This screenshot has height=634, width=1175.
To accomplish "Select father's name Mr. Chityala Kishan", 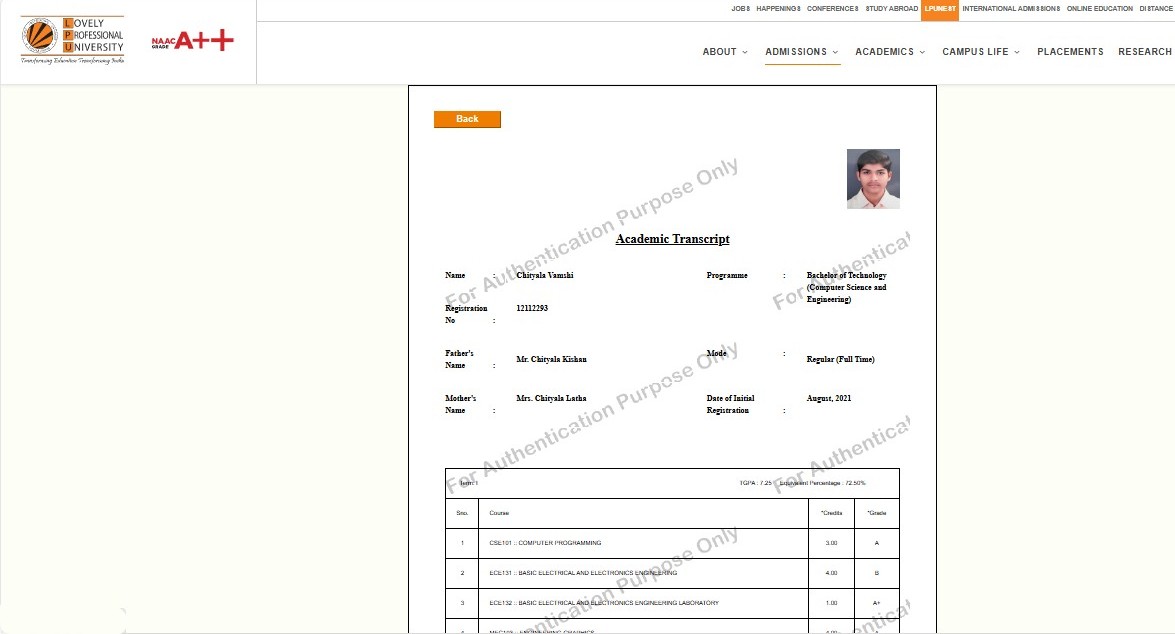I will click(552, 359).
